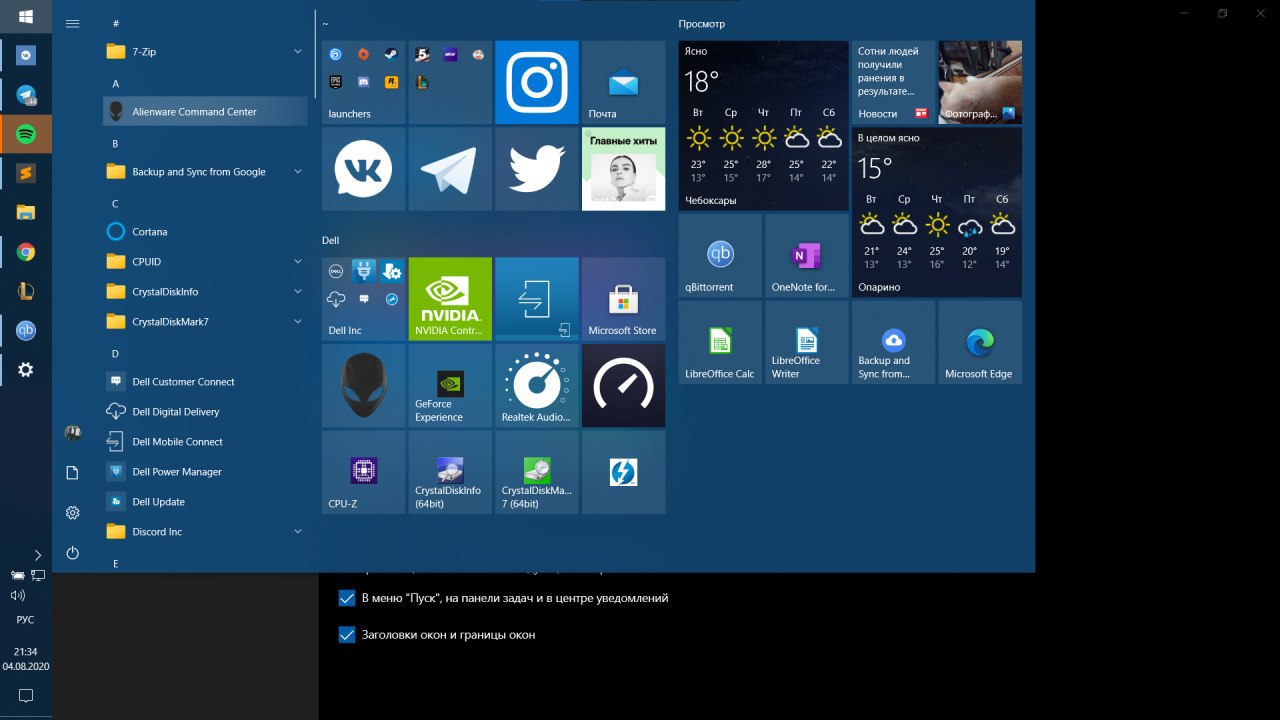Open the Documents icon in Start sidebar
1280x720 pixels.
(72, 473)
